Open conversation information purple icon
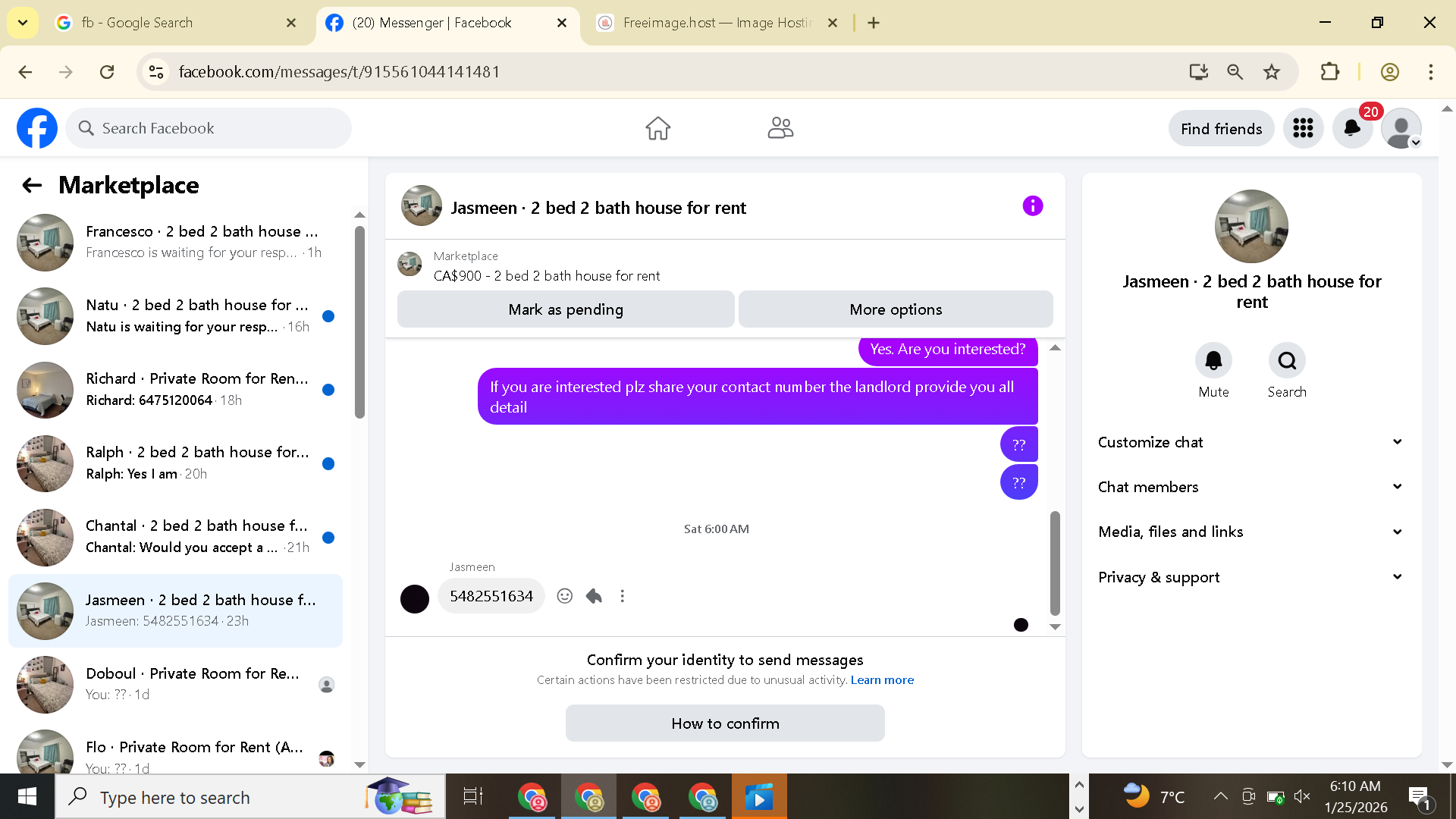1456x819 pixels. pyautogui.click(x=1032, y=206)
